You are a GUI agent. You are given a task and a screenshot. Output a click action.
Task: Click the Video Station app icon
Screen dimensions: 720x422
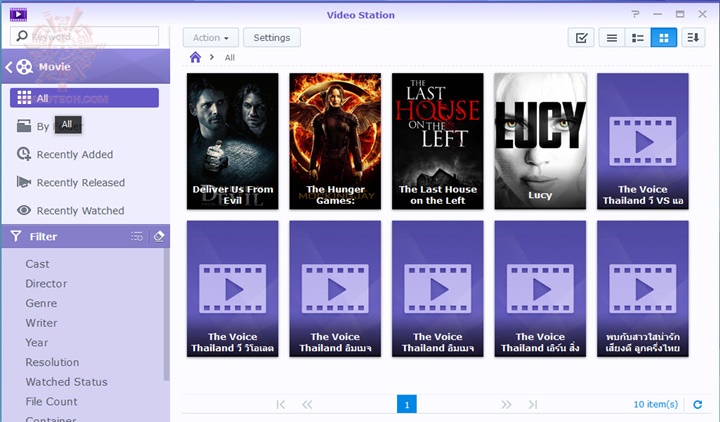(18, 15)
